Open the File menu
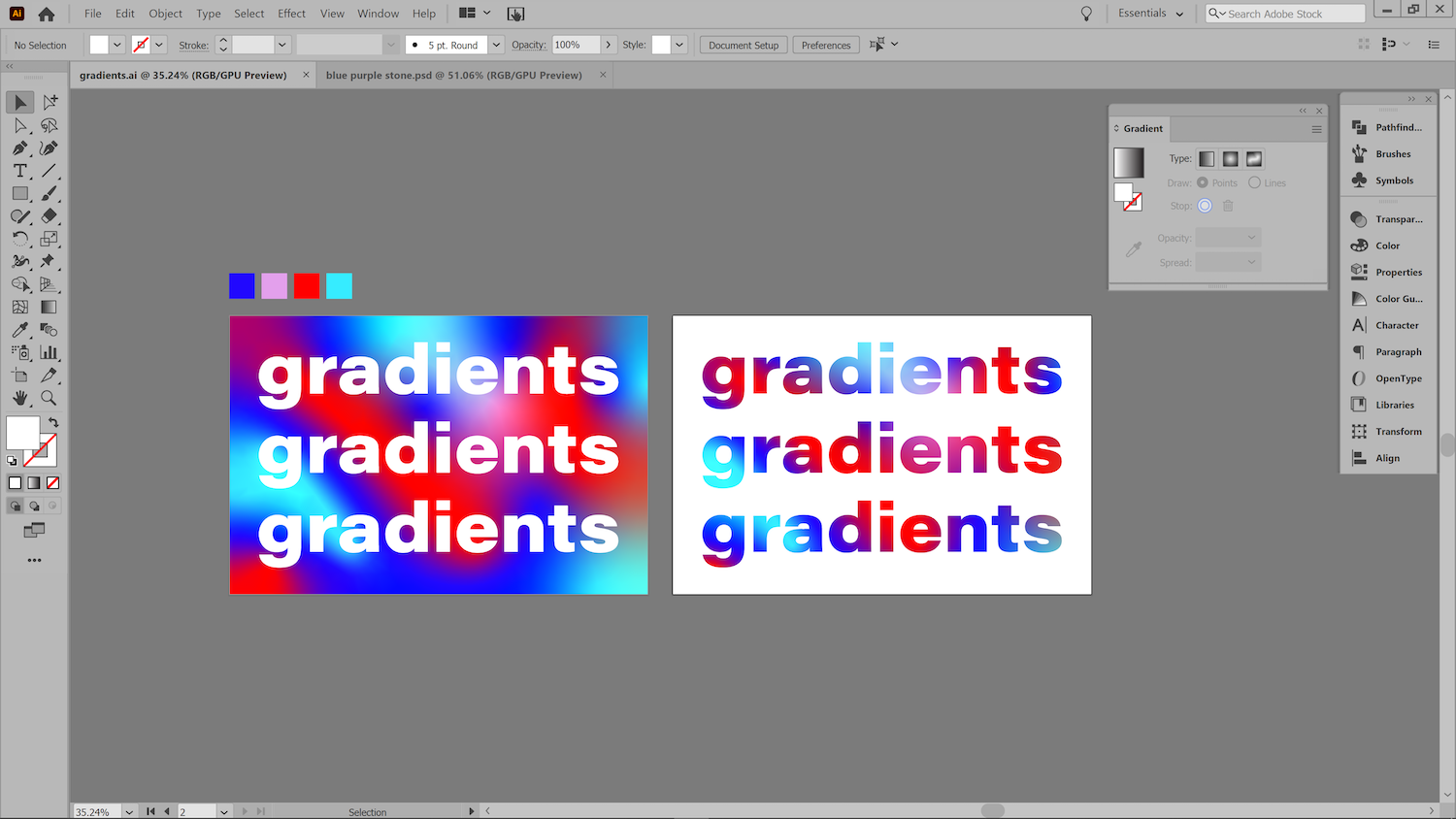The width and height of the screenshot is (1456, 819). tap(93, 14)
